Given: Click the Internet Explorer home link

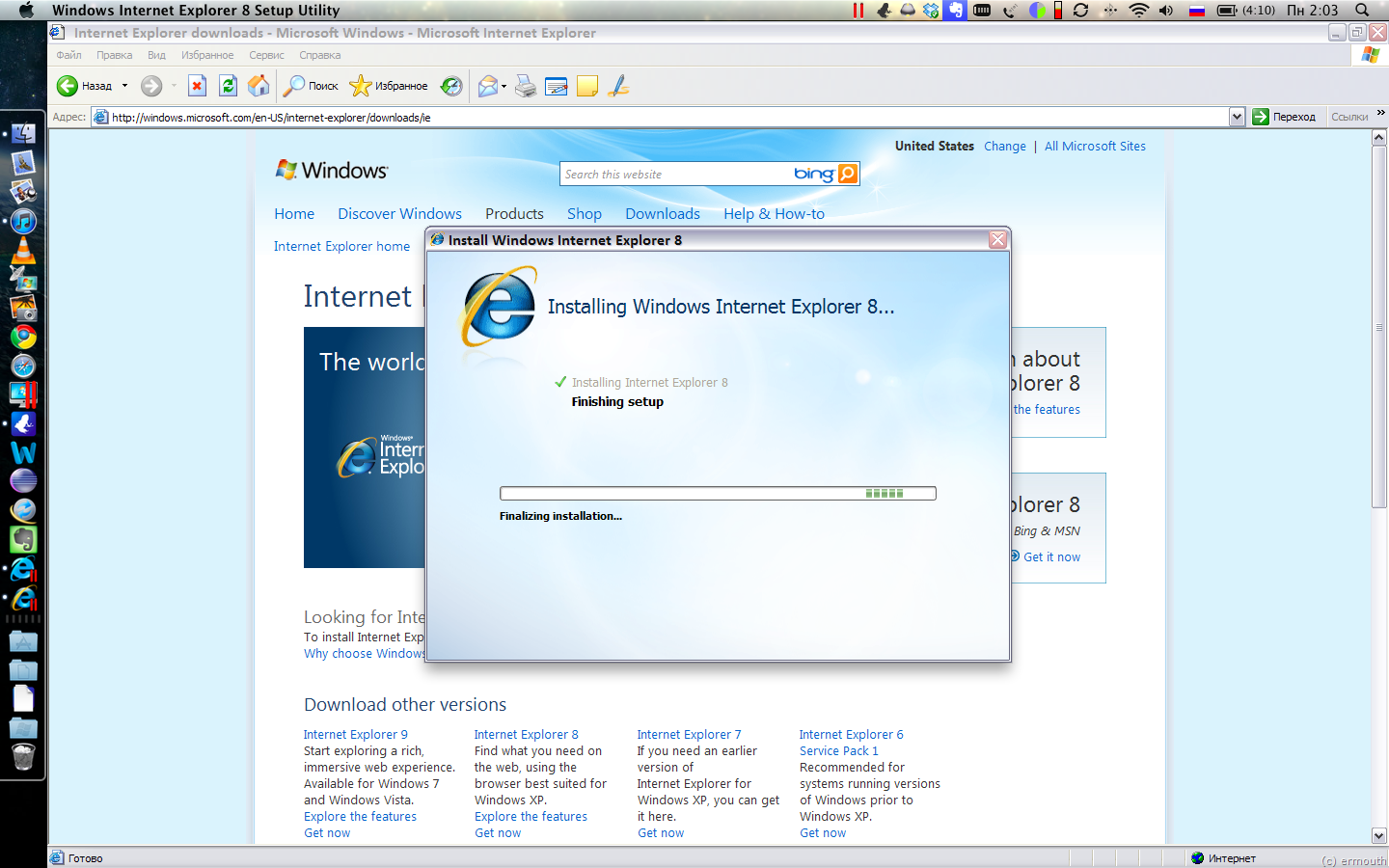Looking at the screenshot, I should click(x=341, y=247).
